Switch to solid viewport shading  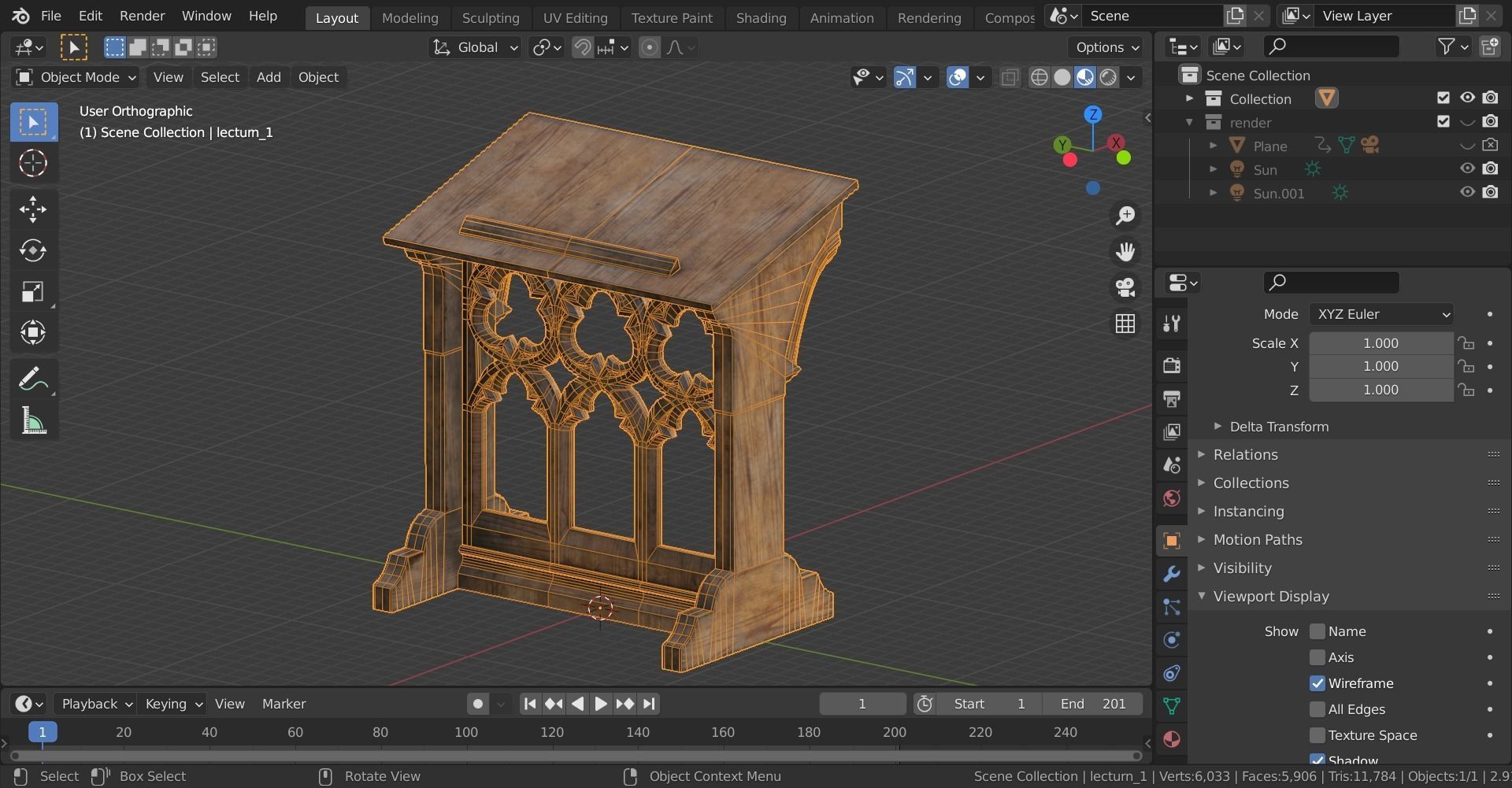tap(1062, 77)
